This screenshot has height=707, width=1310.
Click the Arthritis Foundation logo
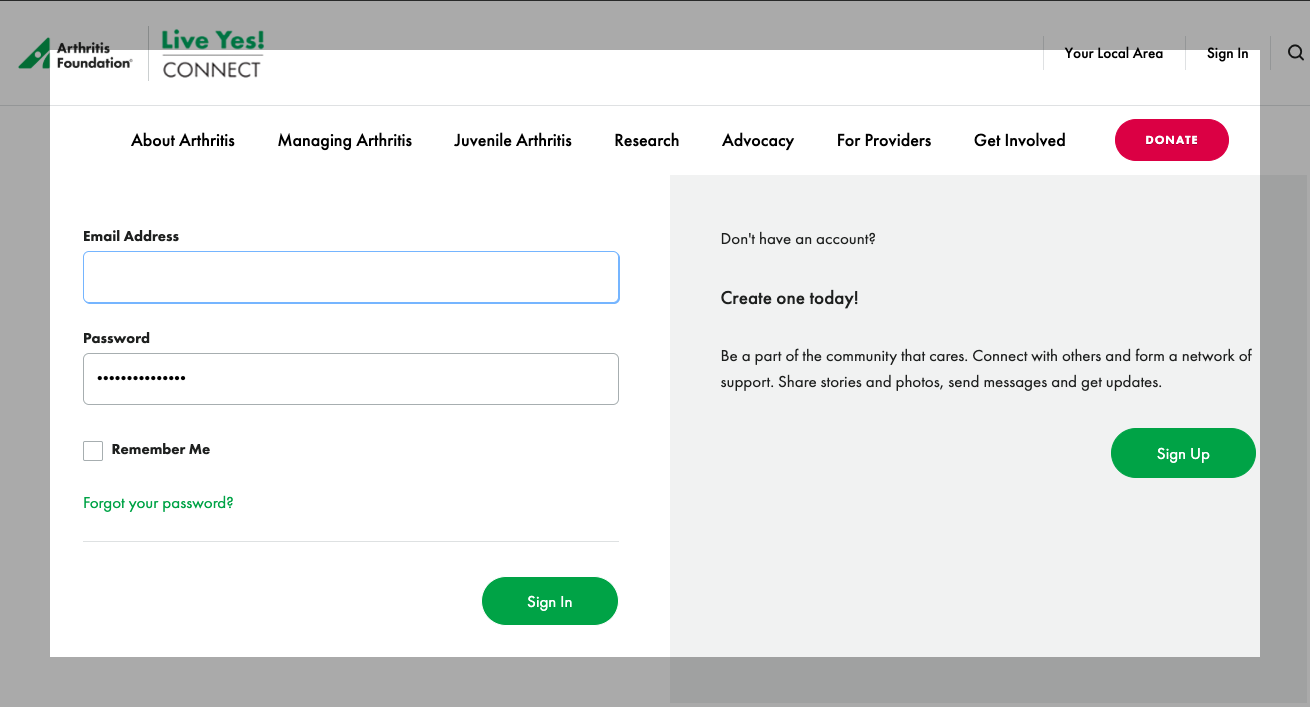click(x=76, y=54)
